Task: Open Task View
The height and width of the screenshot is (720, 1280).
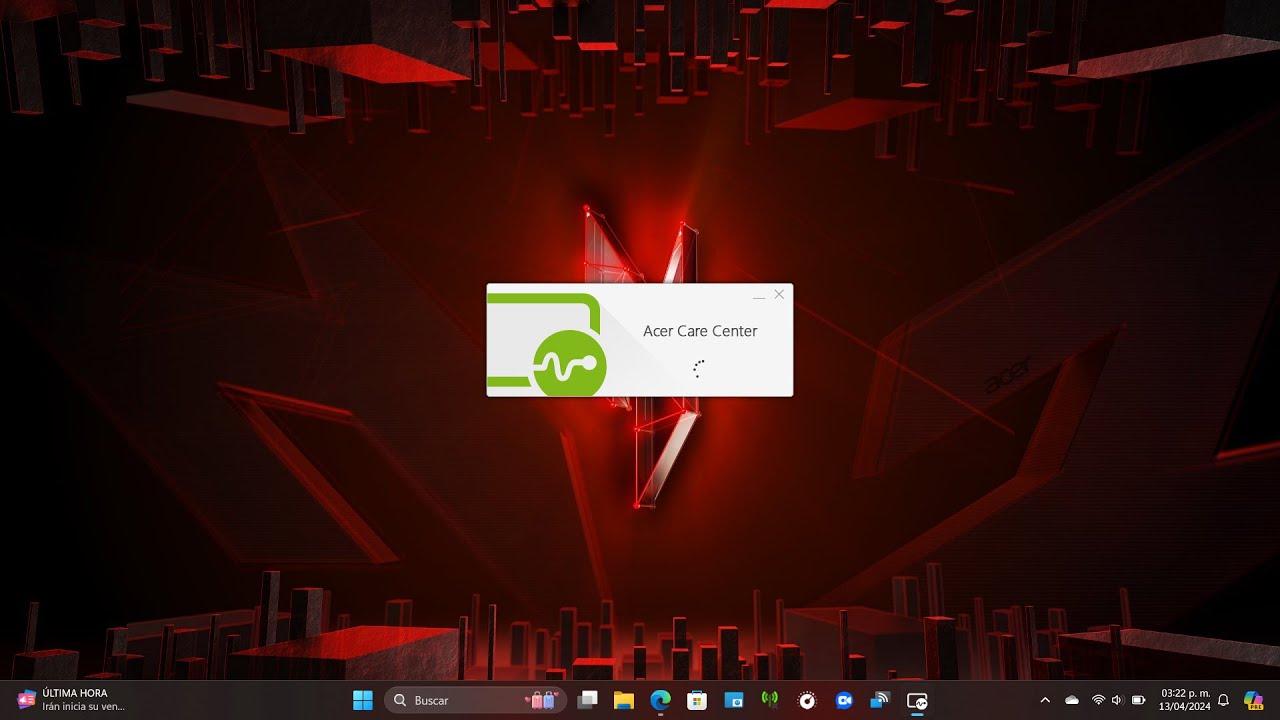Action: (x=588, y=700)
